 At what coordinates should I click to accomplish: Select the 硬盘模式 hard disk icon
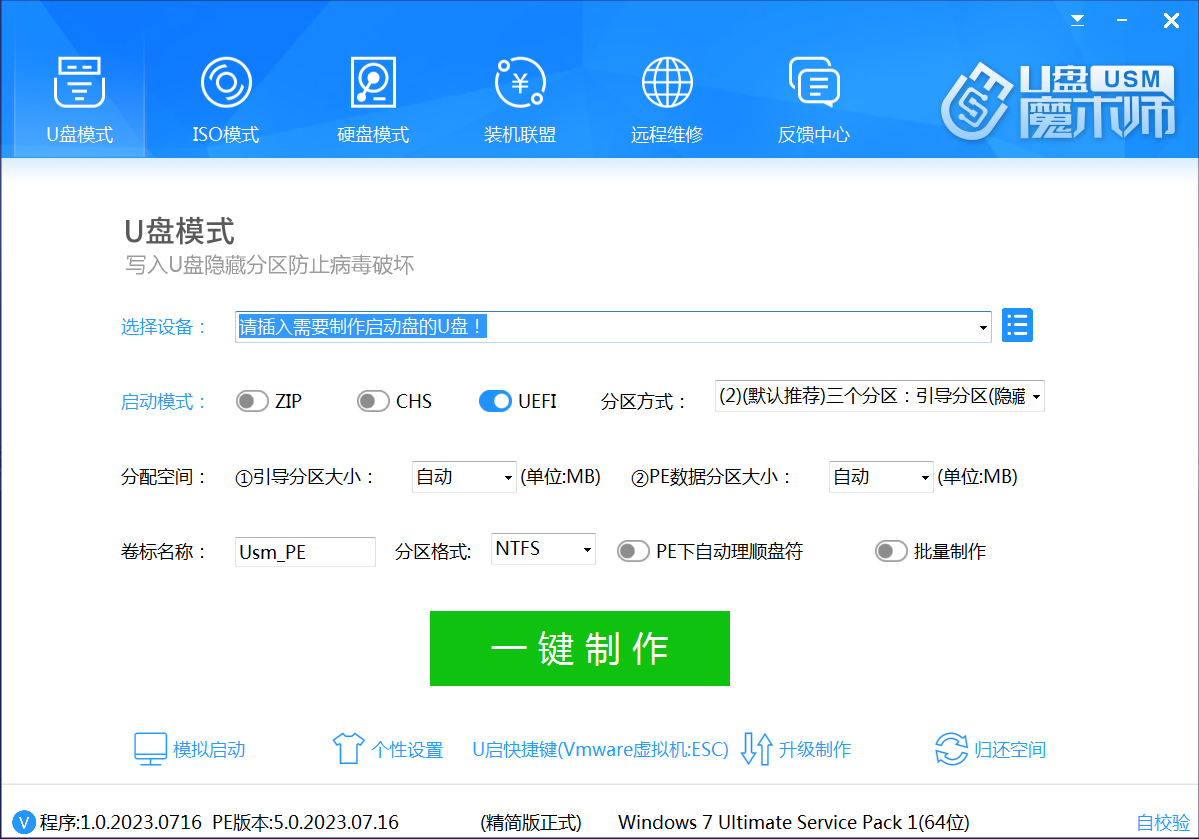[373, 83]
